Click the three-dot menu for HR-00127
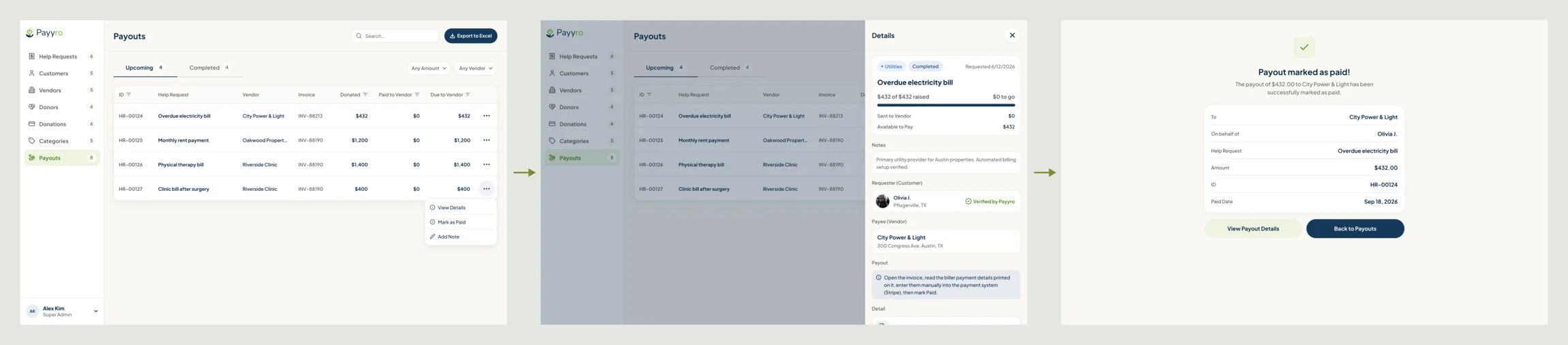 point(486,189)
